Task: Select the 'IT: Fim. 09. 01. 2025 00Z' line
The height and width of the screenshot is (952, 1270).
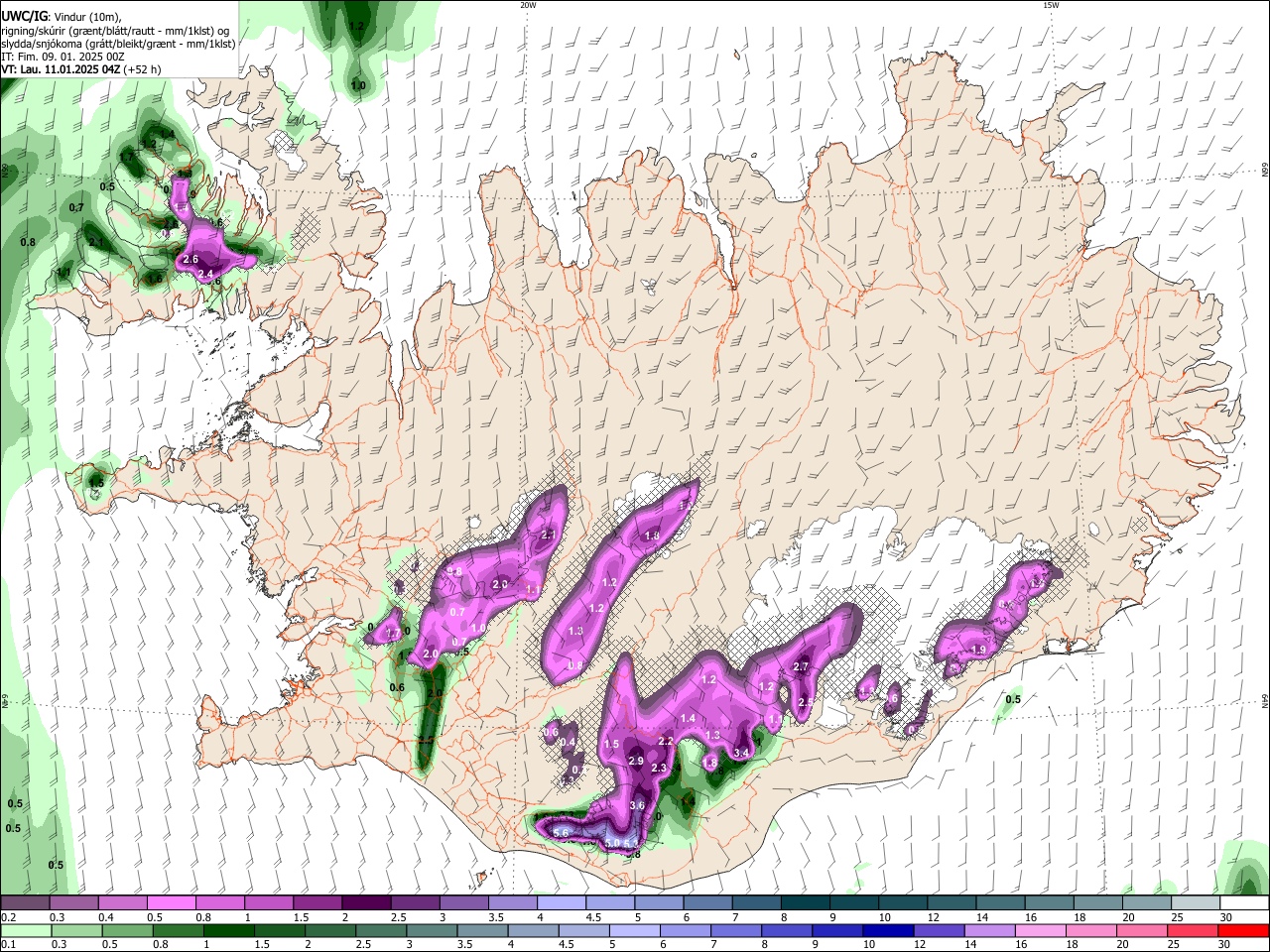Action: (63, 57)
